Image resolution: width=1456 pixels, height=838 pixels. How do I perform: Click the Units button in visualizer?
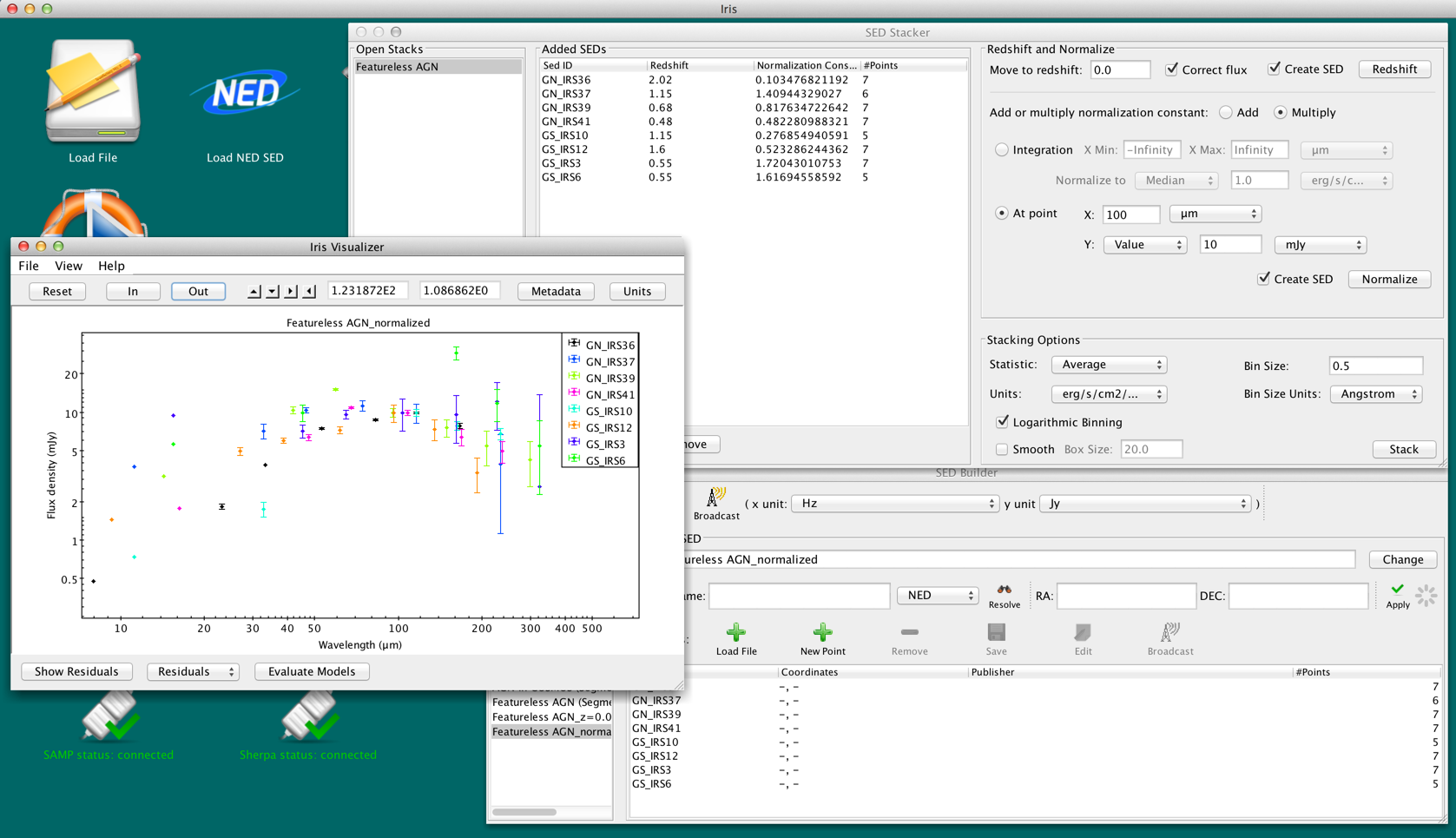[636, 292]
